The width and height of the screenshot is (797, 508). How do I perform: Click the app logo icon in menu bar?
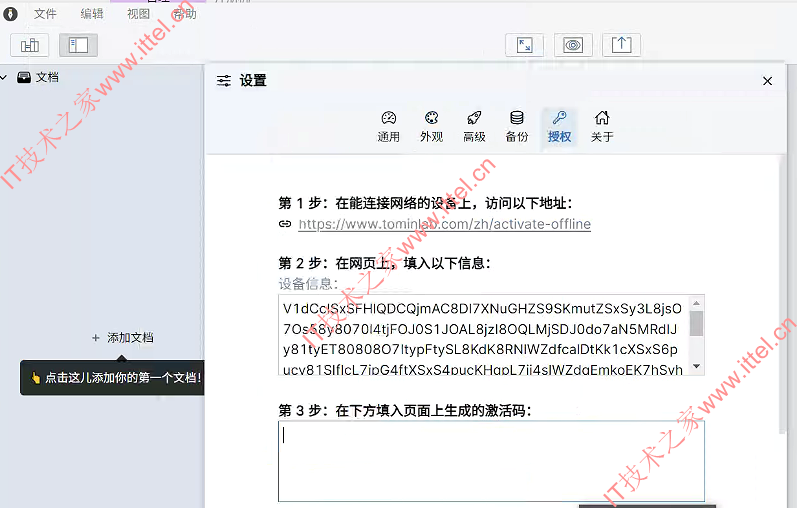tap(10, 14)
